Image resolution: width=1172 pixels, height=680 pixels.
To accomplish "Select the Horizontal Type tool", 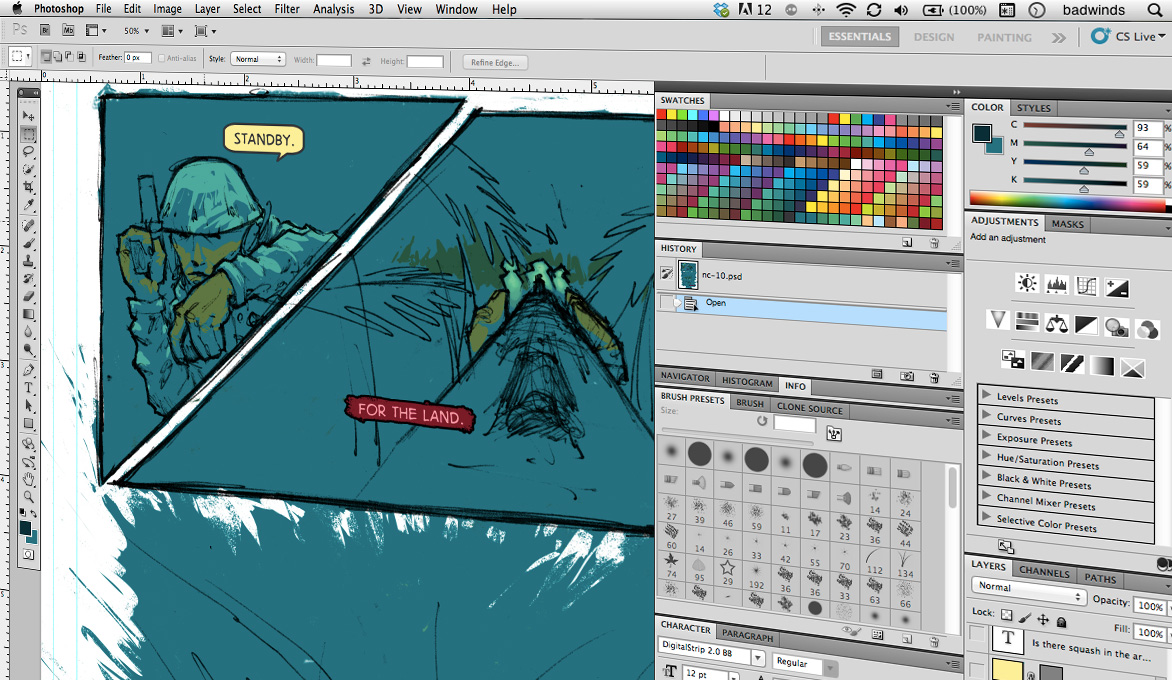I will click(x=28, y=388).
